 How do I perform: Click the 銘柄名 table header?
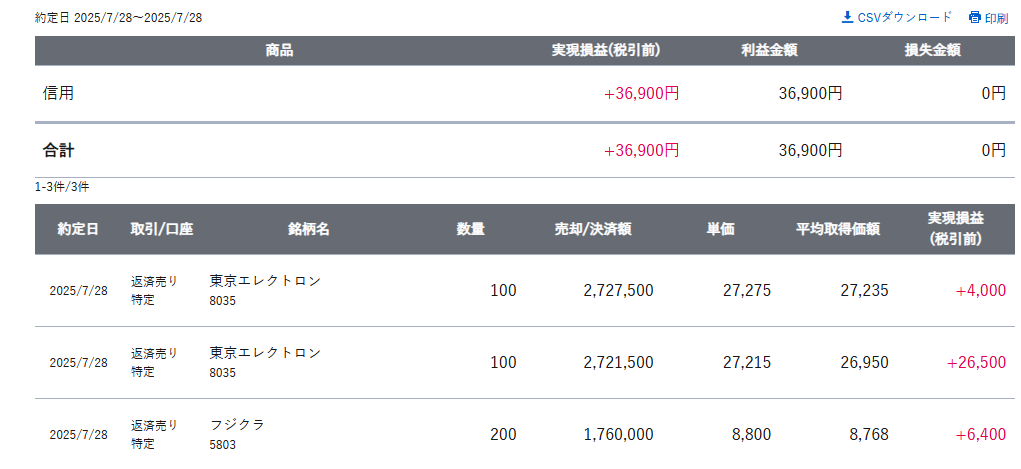[x=309, y=229]
